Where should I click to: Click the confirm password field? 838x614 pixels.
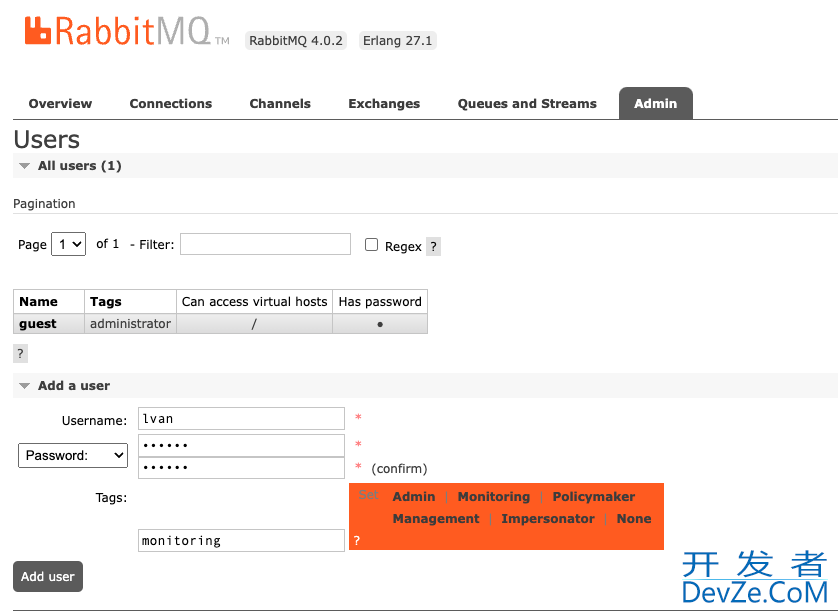pos(242,468)
